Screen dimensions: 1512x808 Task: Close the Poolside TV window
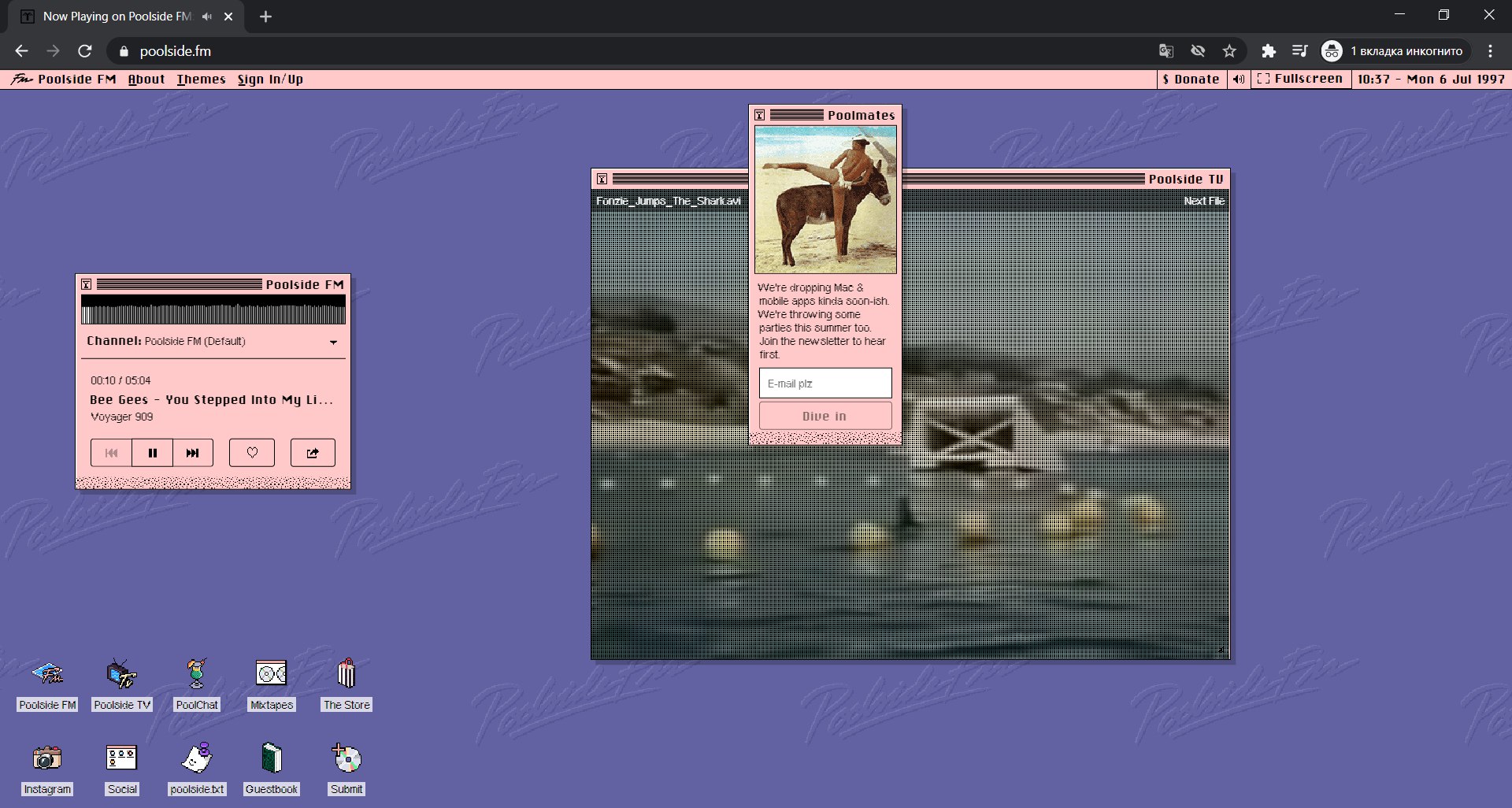[x=602, y=179]
